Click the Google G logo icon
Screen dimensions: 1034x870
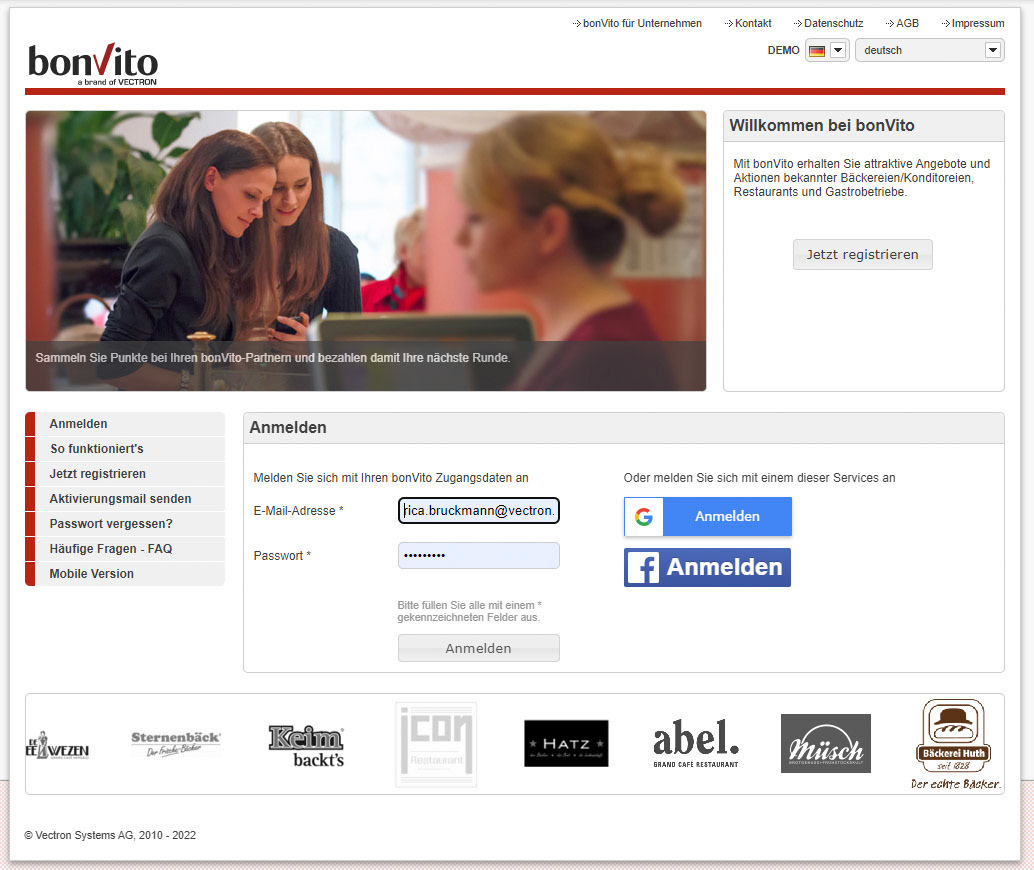[x=644, y=516]
